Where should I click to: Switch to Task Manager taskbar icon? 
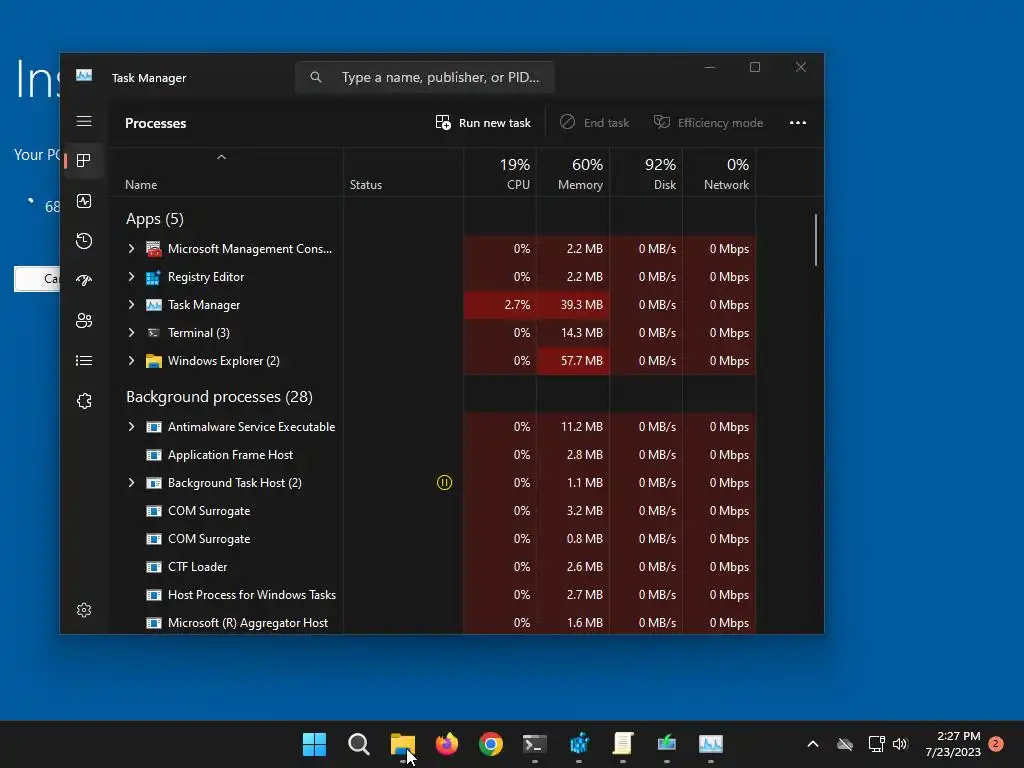[711, 744]
